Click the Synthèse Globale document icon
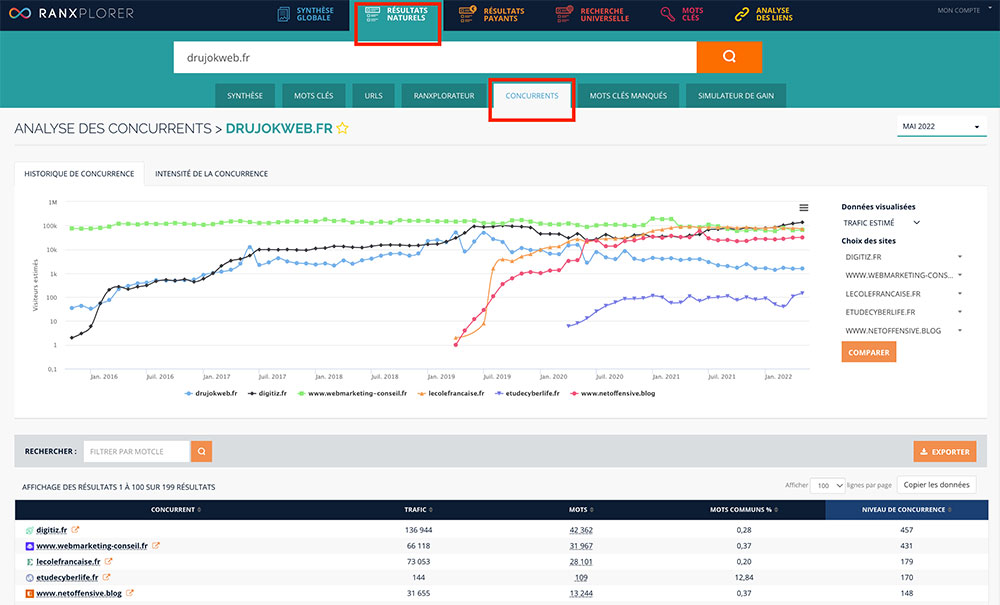Viewport: 1000px width, 605px height. [284, 14]
